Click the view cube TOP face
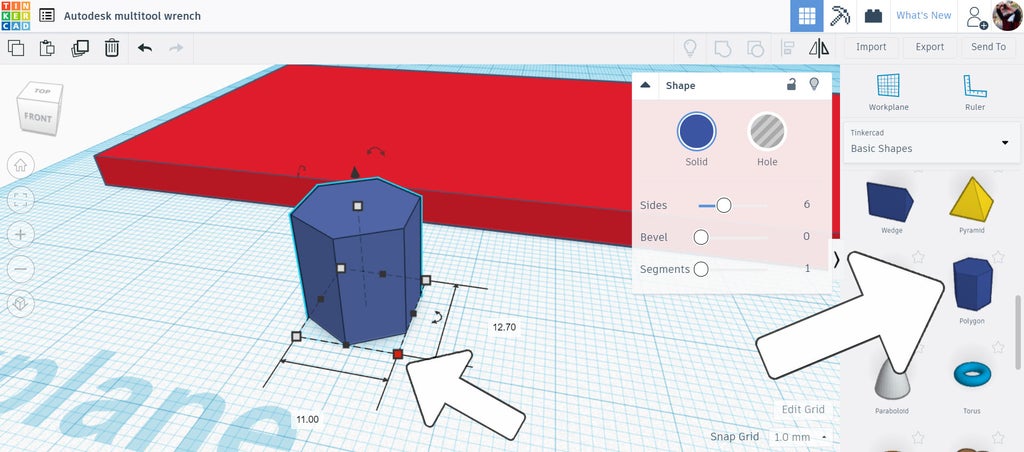 pos(42,91)
